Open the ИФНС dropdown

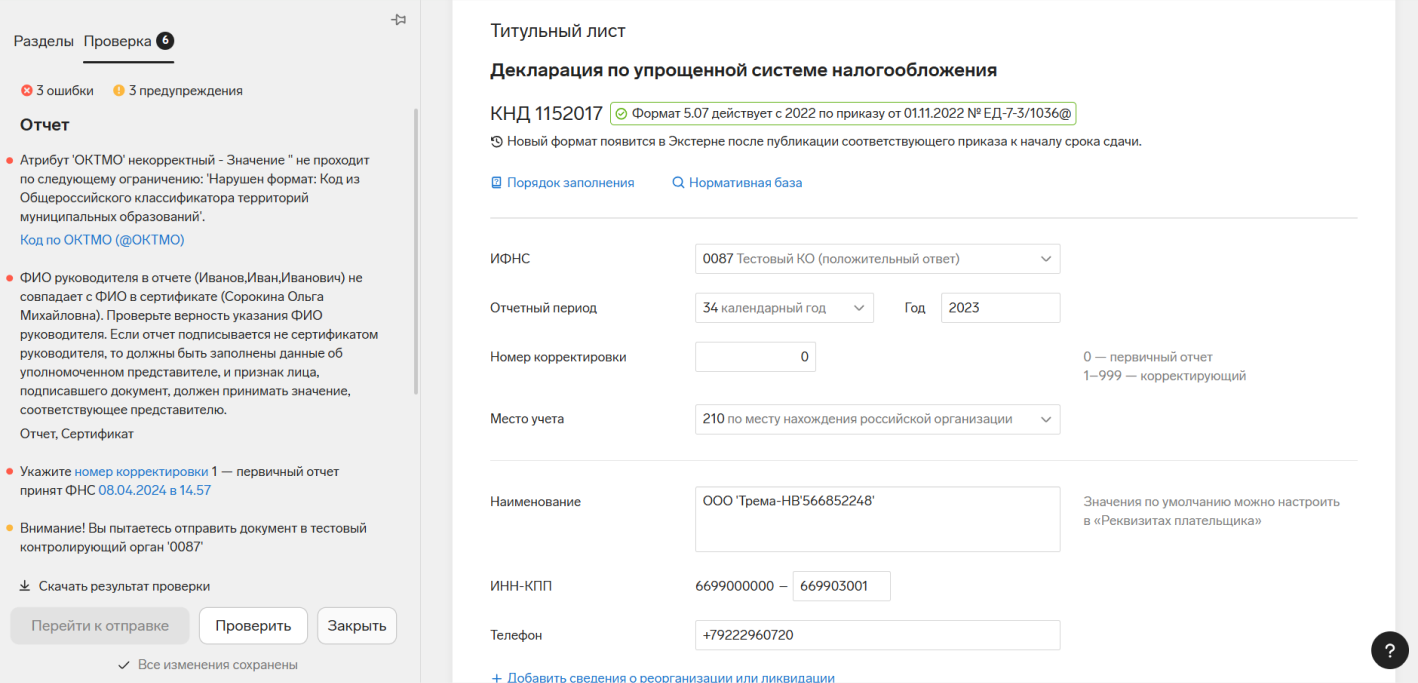pyautogui.click(x=877, y=259)
